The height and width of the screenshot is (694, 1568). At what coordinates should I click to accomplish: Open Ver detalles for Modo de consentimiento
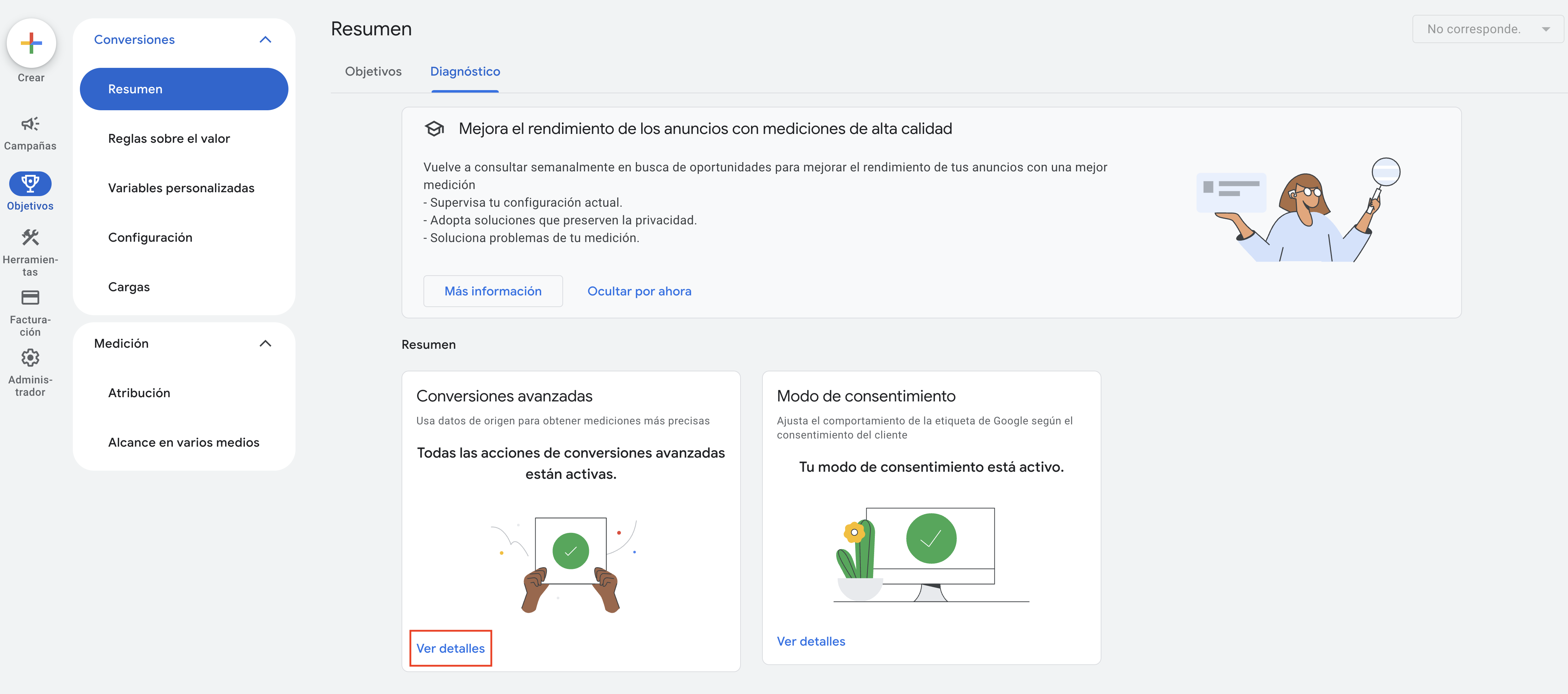point(811,641)
